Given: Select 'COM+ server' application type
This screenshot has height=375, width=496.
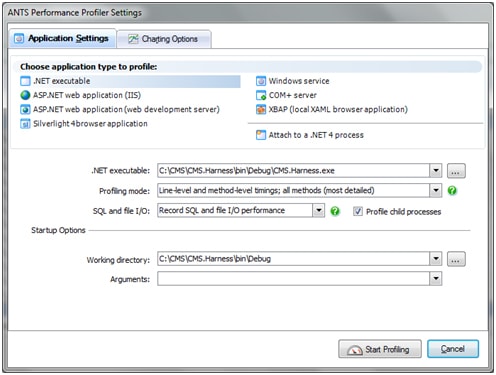Looking at the screenshot, I should click(x=286, y=95).
